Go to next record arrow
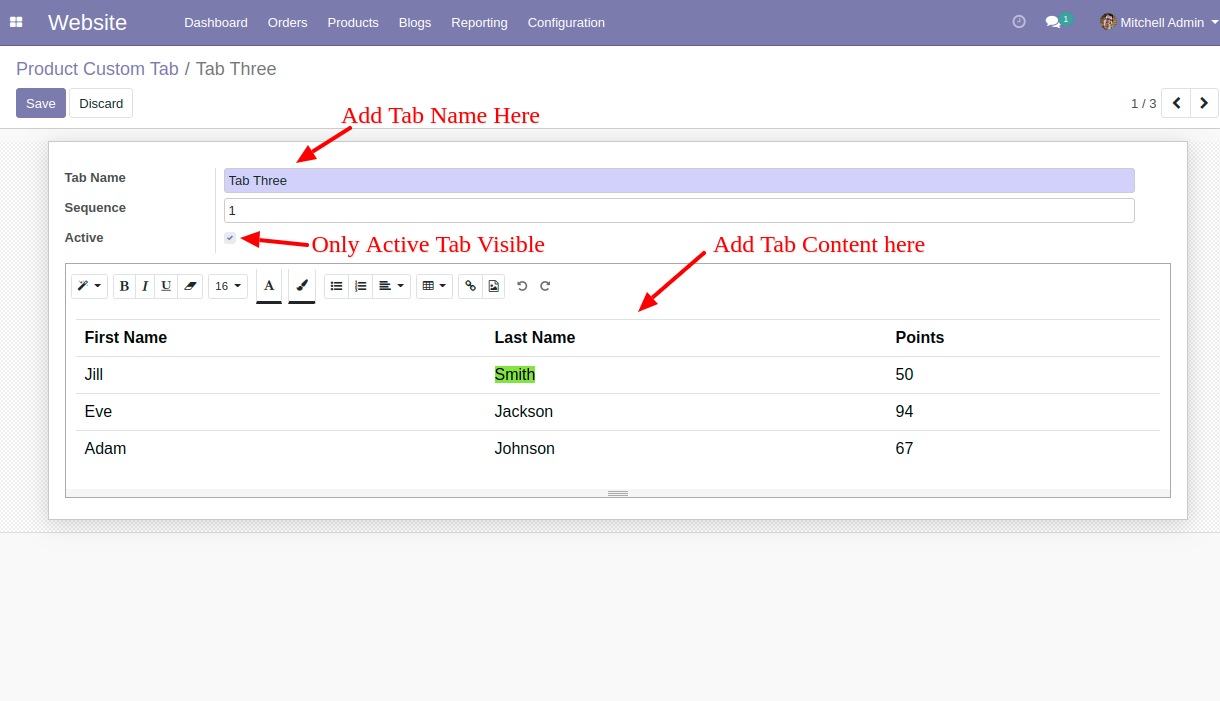This screenshot has height=701, width=1220. 1204,103
